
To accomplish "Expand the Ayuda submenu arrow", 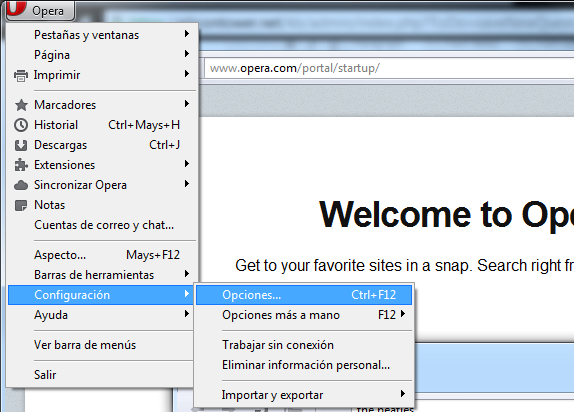I will [187, 313].
